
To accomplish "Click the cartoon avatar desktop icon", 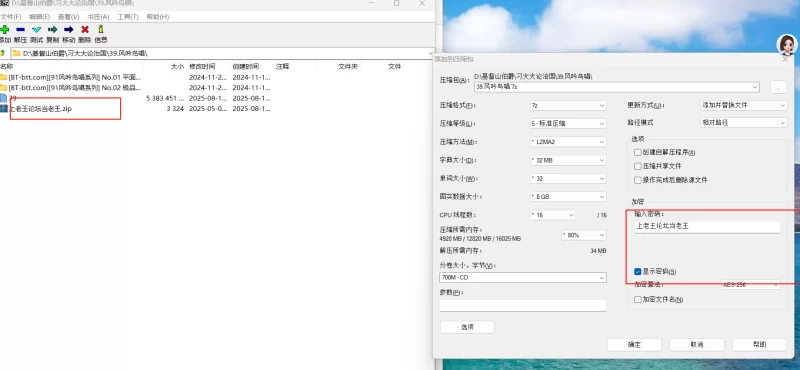I will point(787,44).
